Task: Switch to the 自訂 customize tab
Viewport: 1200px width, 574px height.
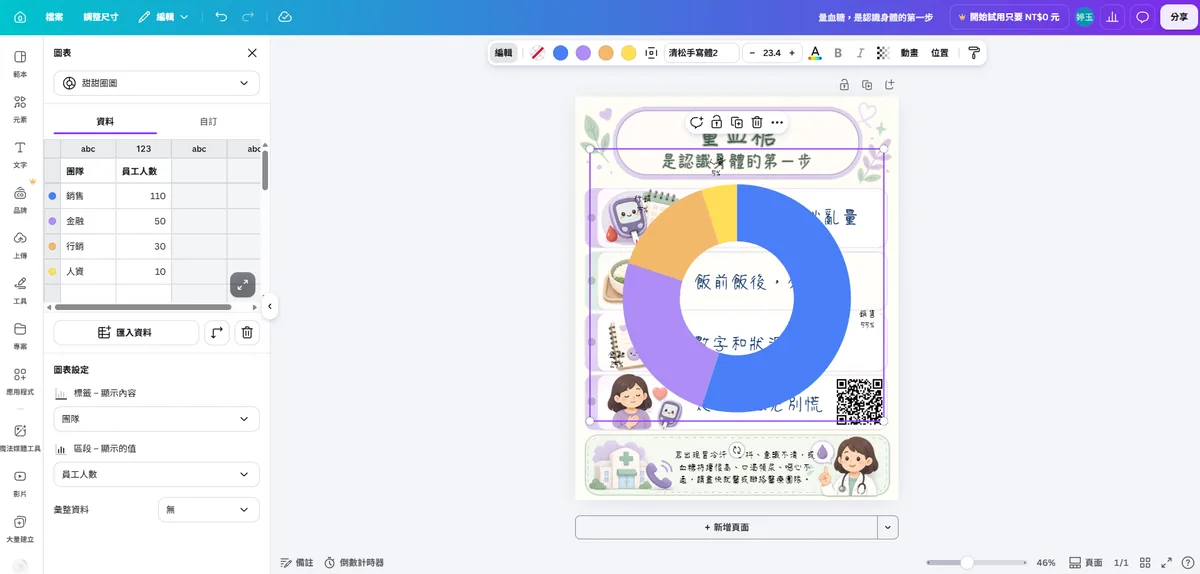Action: click(208, 121)
